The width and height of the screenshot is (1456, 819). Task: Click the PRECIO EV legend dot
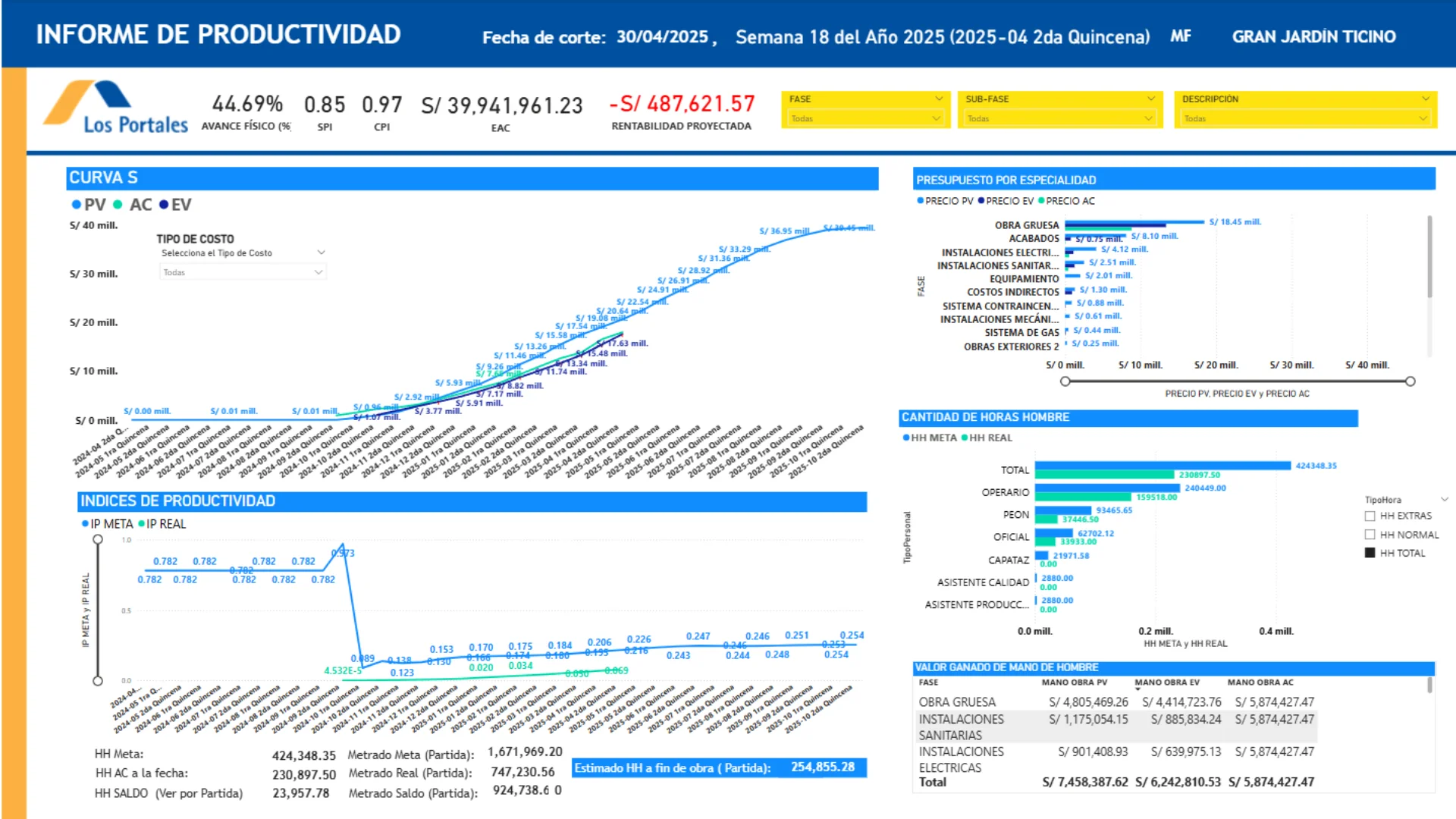coord(981,201)
